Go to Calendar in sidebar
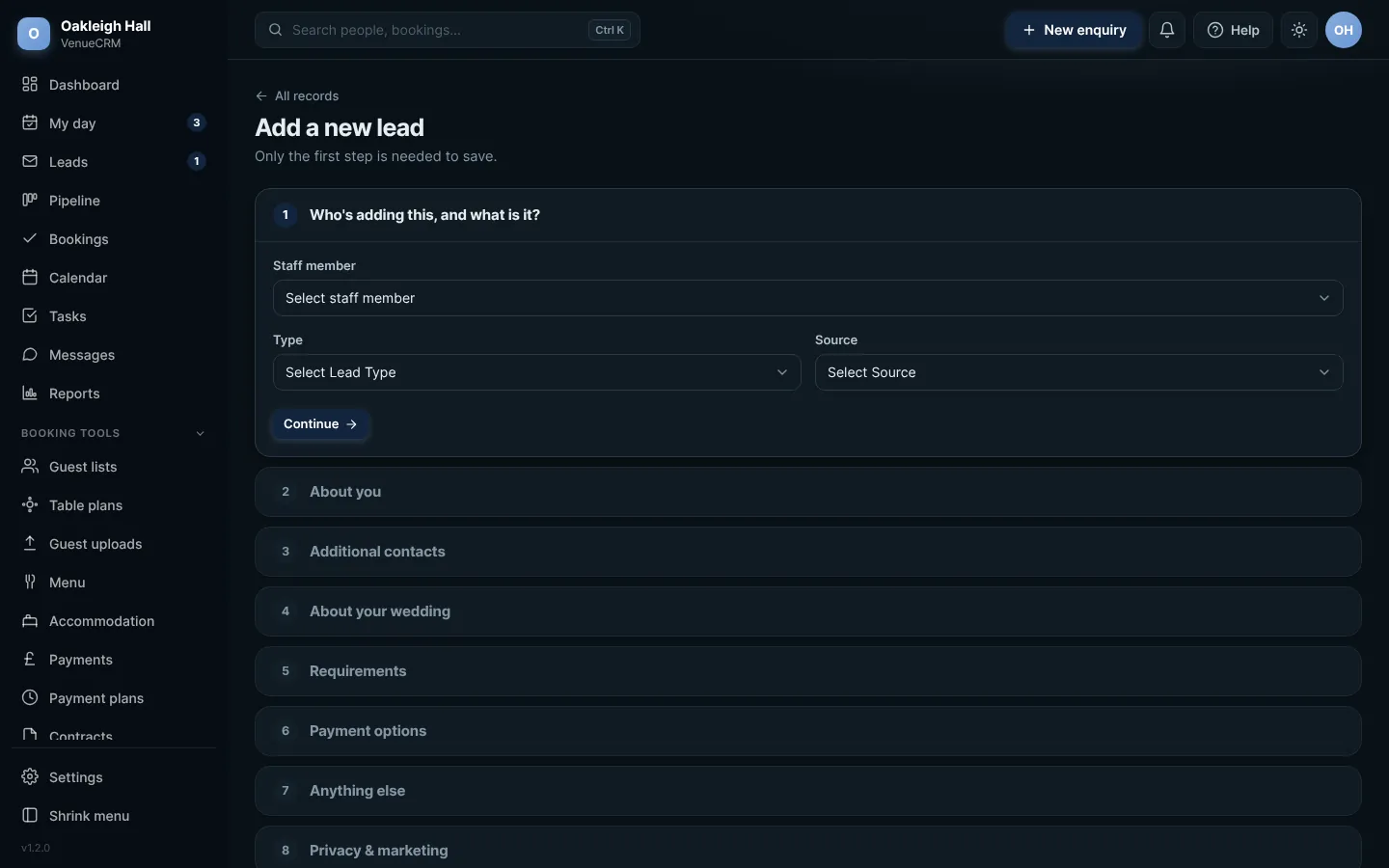This screenshot has width=1389, height=868. pos(114,278)
